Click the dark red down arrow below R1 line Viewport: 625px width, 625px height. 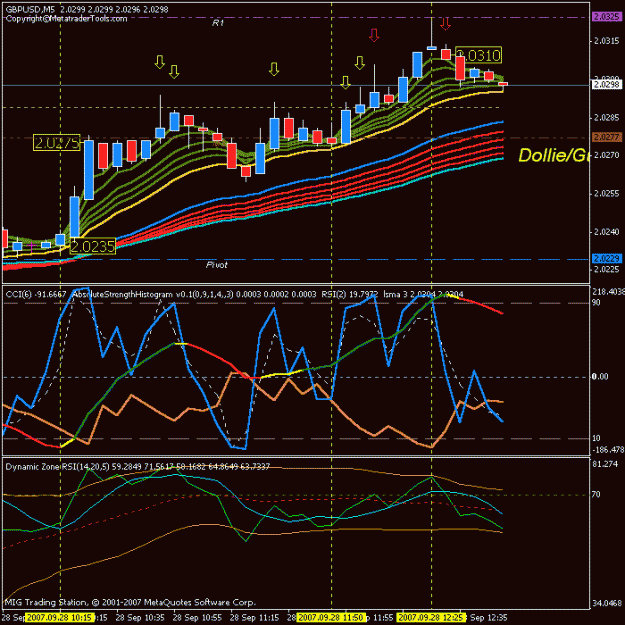[x=373, y=35]
